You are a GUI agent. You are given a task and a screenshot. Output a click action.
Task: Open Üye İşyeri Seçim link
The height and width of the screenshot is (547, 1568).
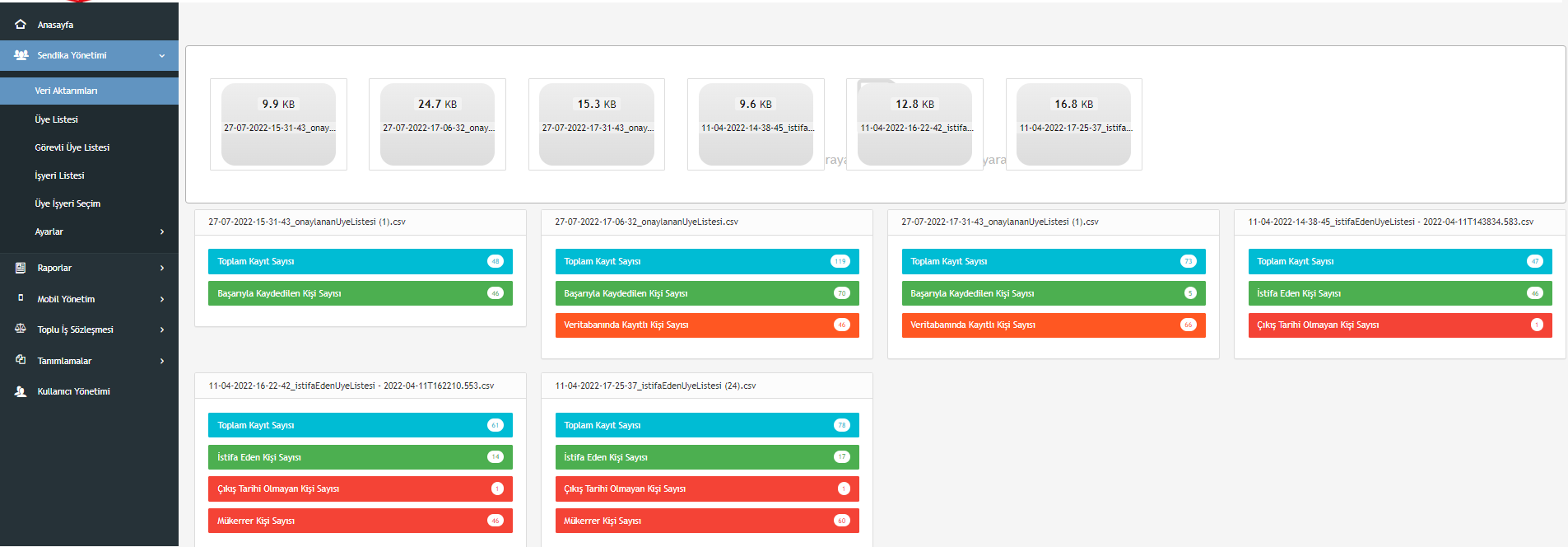point(67,203)
